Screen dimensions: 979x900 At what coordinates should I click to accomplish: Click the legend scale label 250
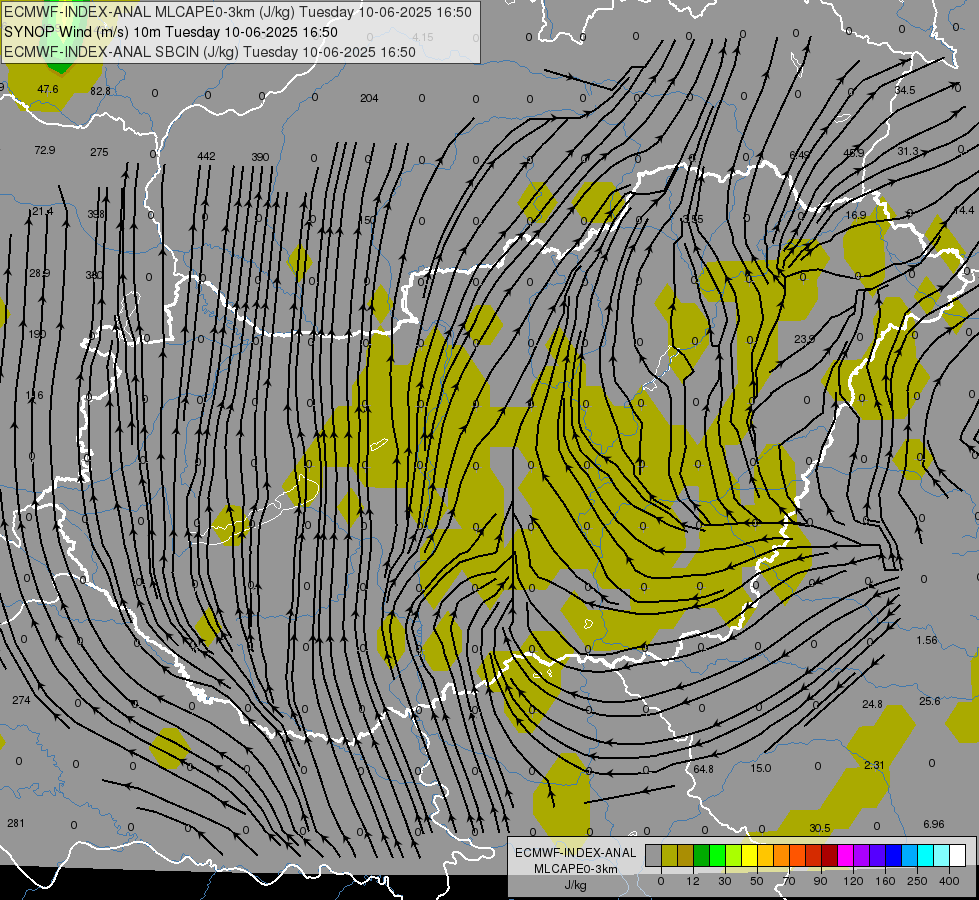coord(917,881)
